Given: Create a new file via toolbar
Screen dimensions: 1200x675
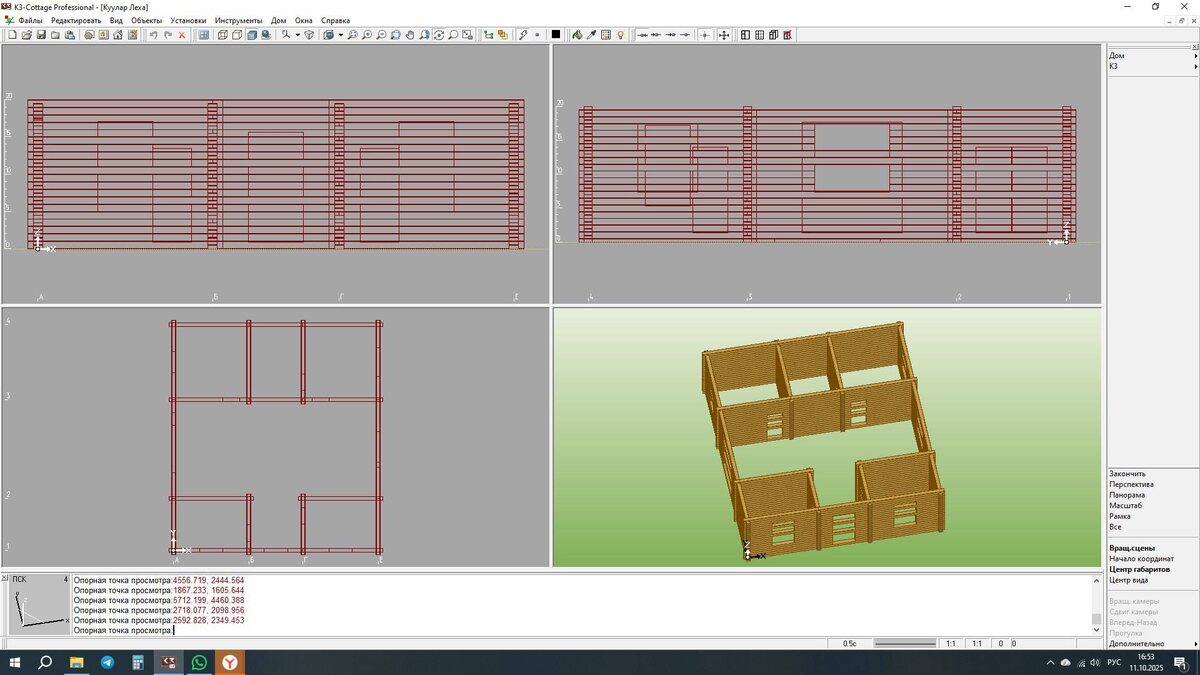Looking at the screenshot, I should pos(12,34).
